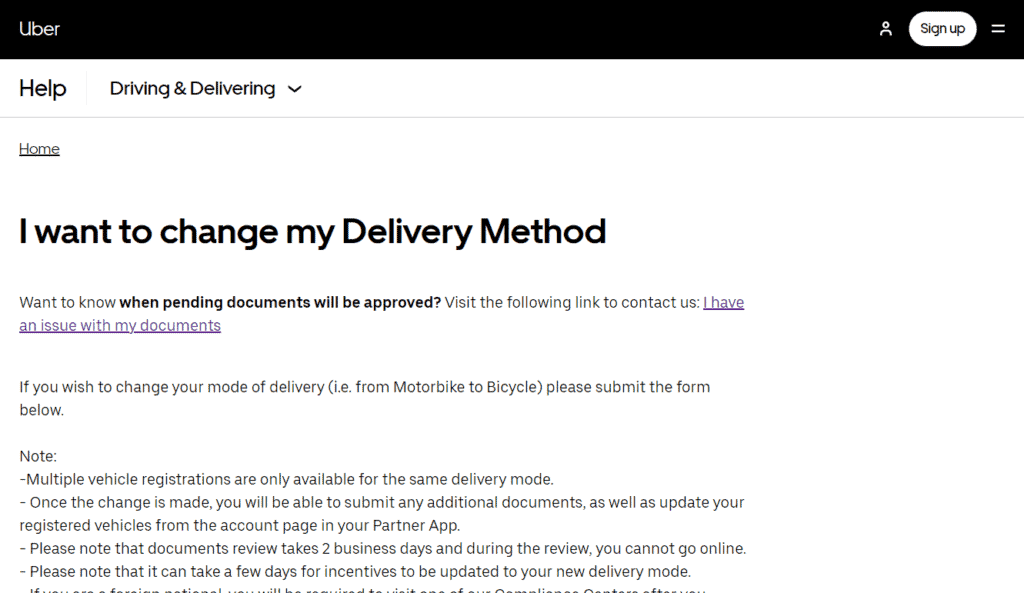The image size is (1024, 593).
Task: Click the Home breadcrumb link
Action: point(39,148)
